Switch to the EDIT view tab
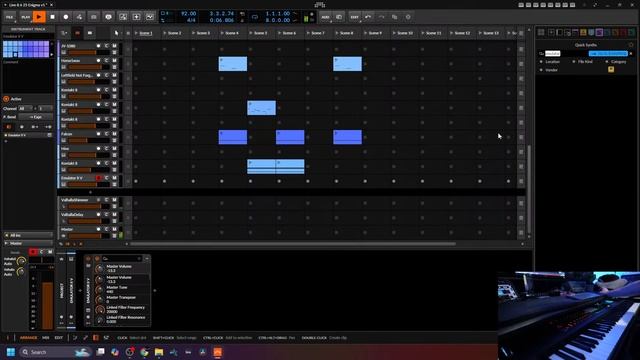Viewport: 640px width, 360px height. click(59, 338)
